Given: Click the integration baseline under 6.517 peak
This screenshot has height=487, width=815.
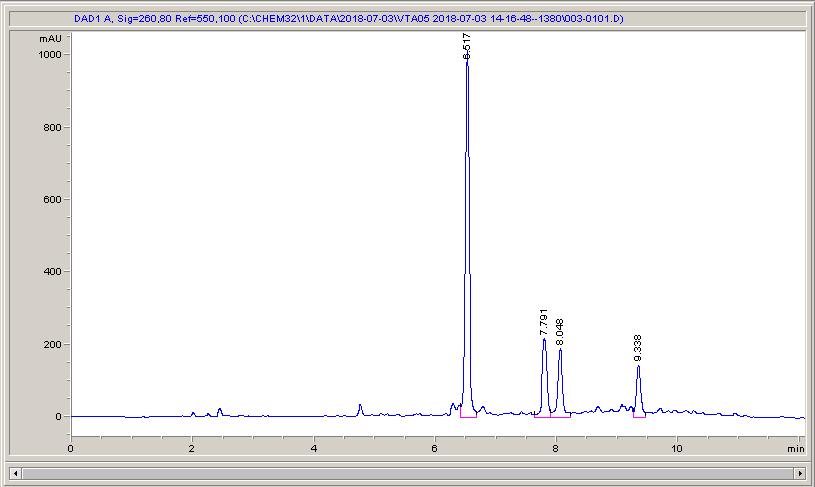Looking at the screenshot, I should coord(468,417).
